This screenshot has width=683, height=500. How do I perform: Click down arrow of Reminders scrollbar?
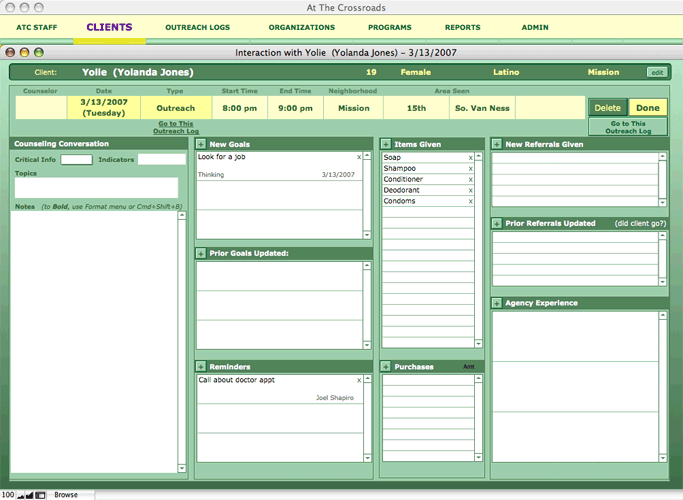click(367, 458)
